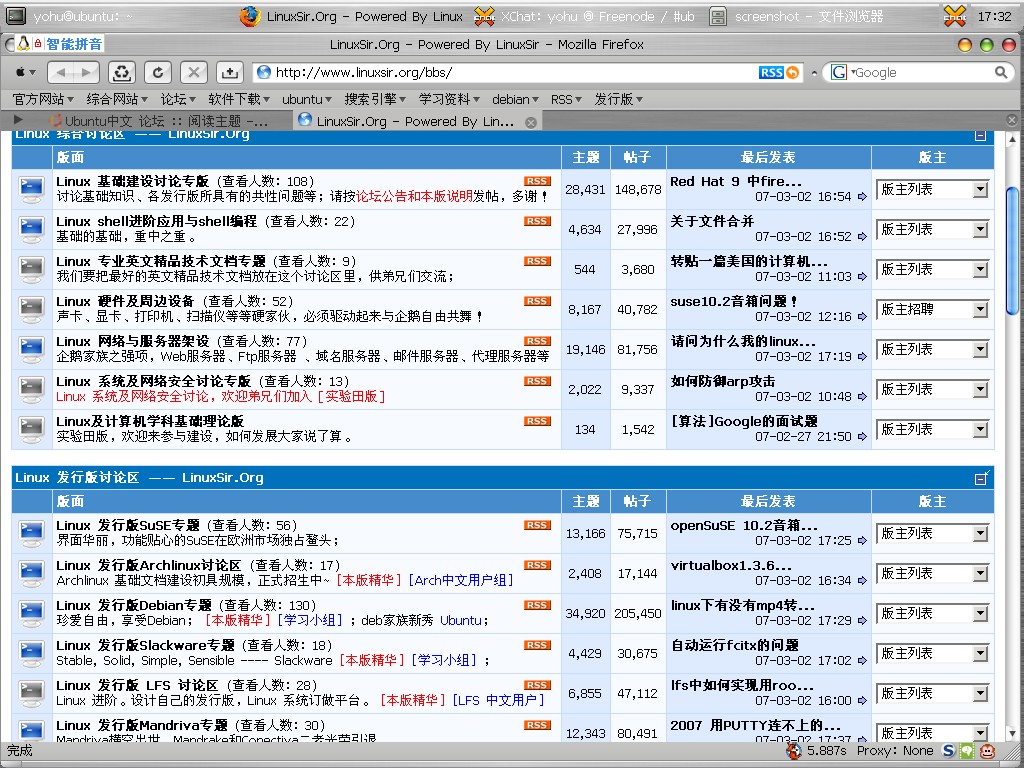The image size is (1024, 768).
Task: Open 版主招聘 dropdown in 硬件及周边设备 row
Action: 932,310
